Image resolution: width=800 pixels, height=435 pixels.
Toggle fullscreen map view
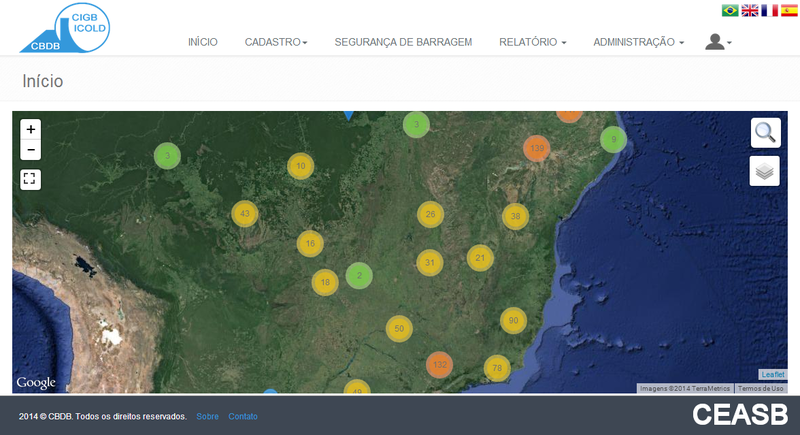click(x=31, y=179)
